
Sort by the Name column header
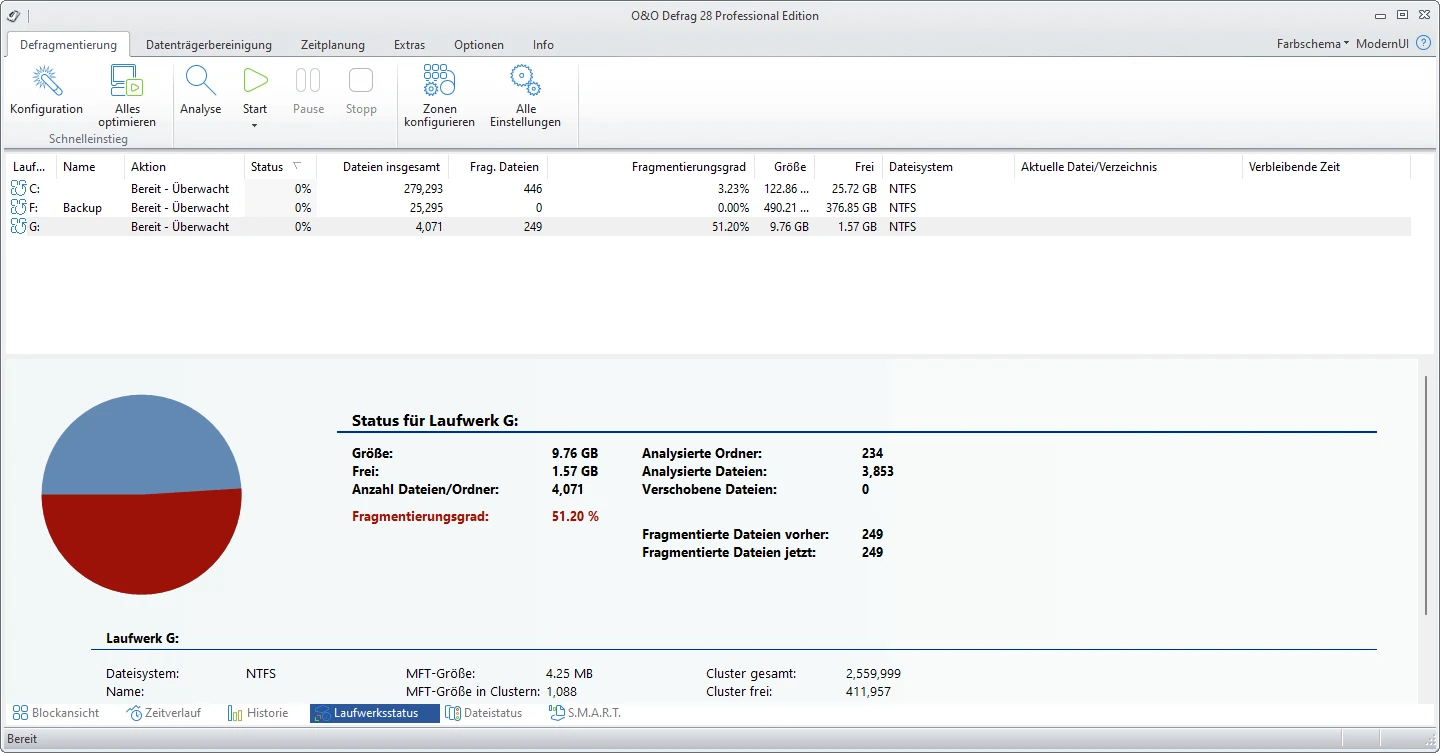[91, 167]
